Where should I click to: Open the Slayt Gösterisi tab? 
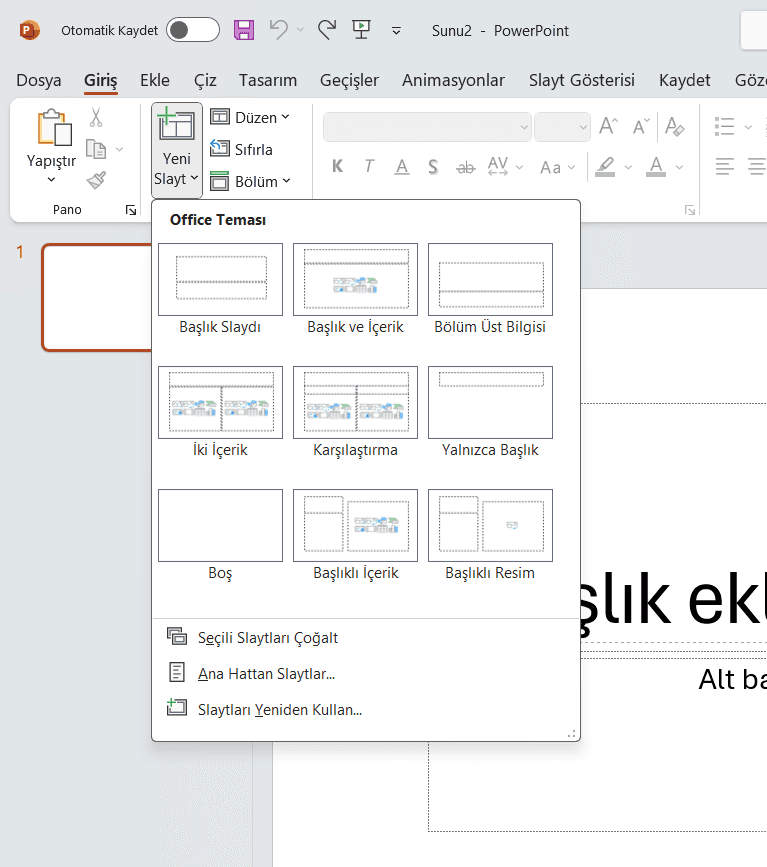coord(582,80)
